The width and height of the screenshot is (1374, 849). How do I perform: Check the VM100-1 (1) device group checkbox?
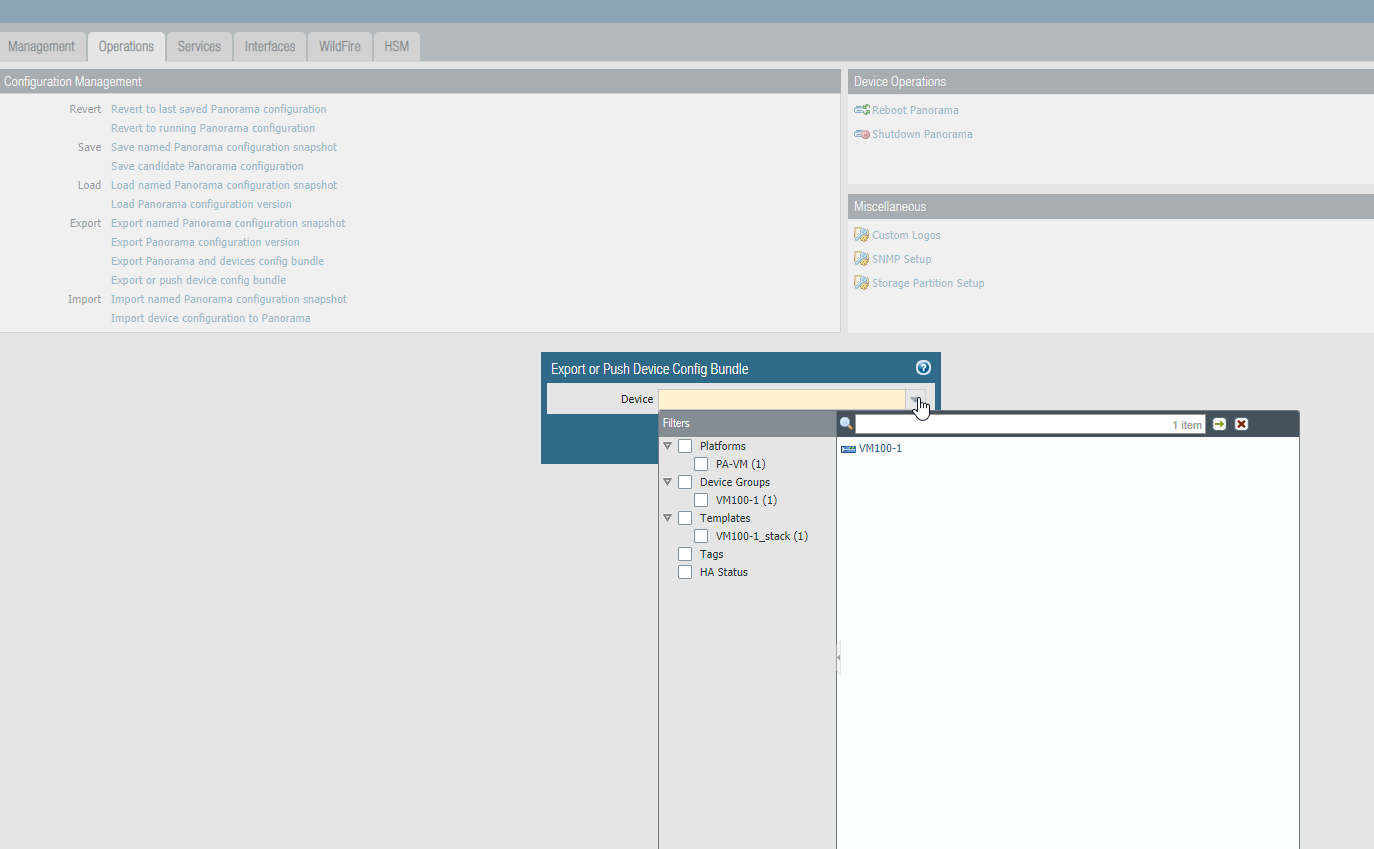[x=701, y=500]
